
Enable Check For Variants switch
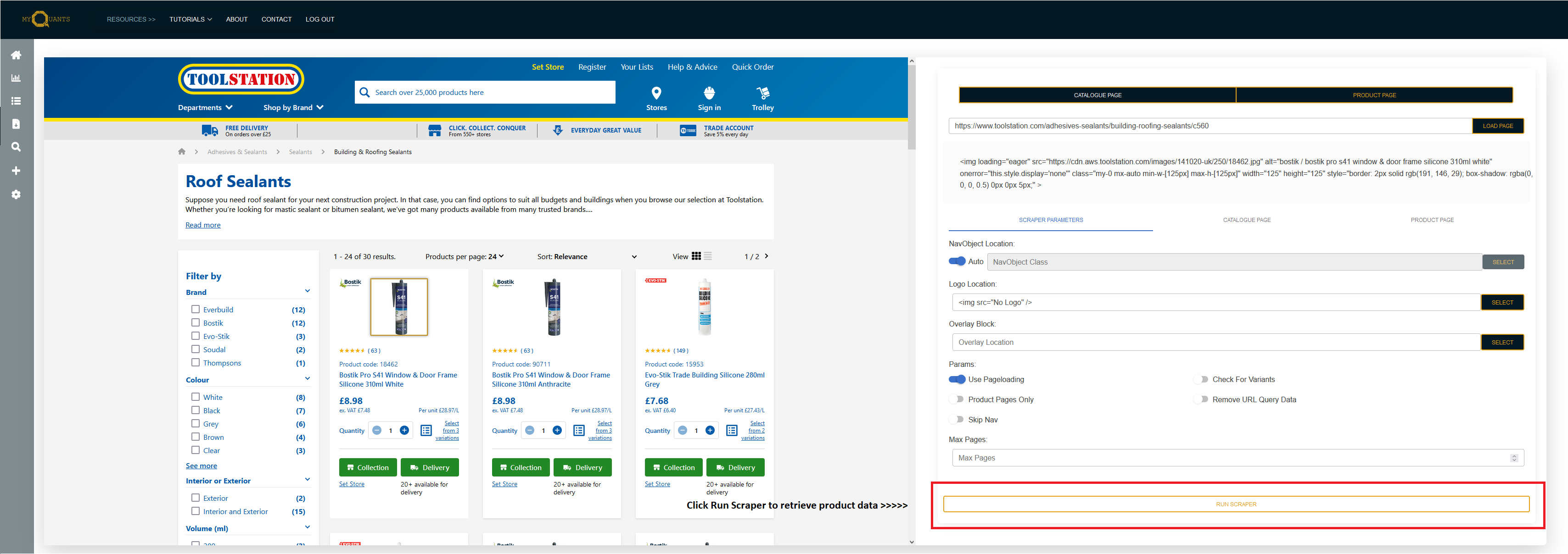tap(1201, 379)
